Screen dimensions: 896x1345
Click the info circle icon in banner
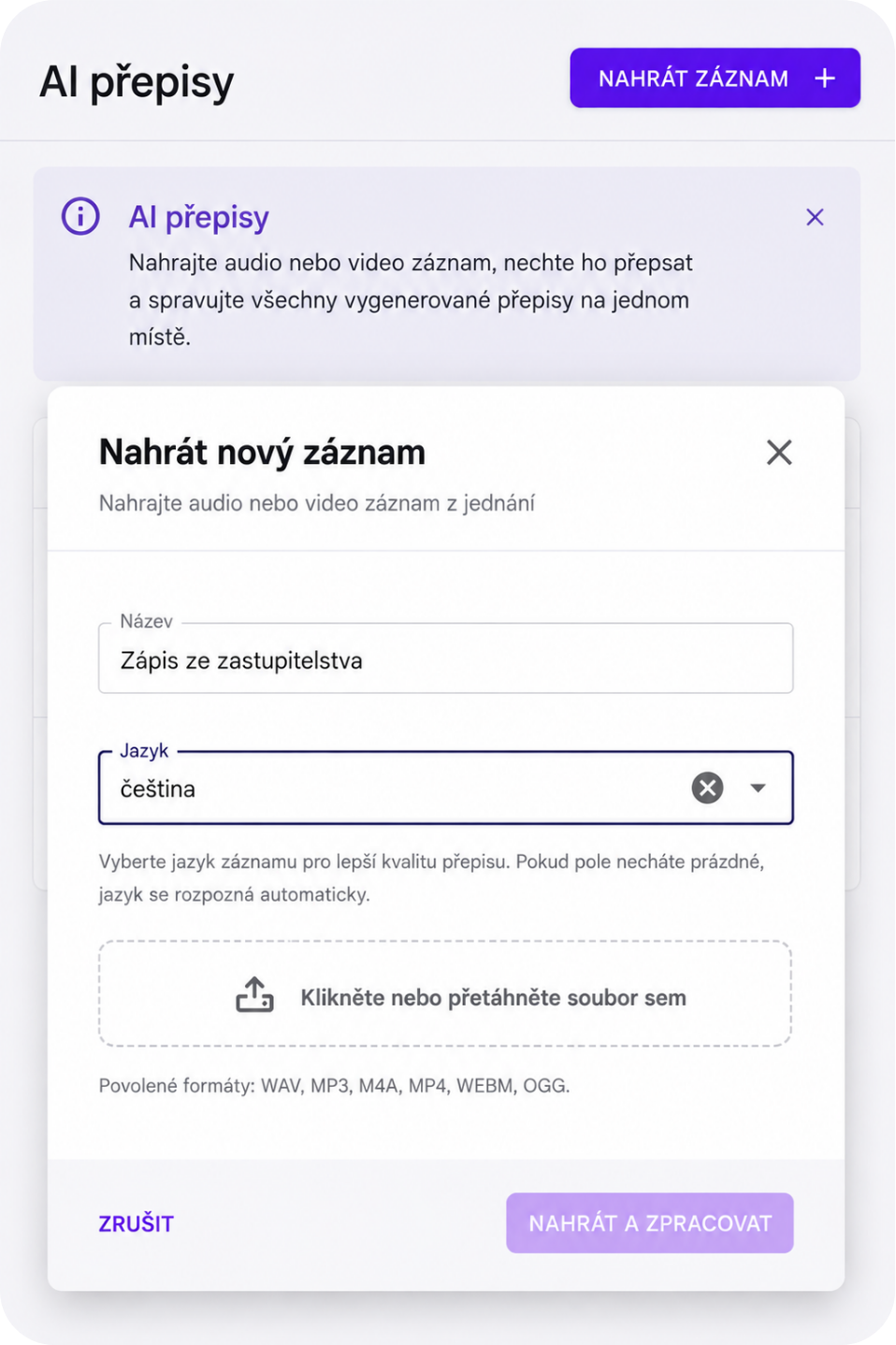pyautogui.click(x=80, y=216)
